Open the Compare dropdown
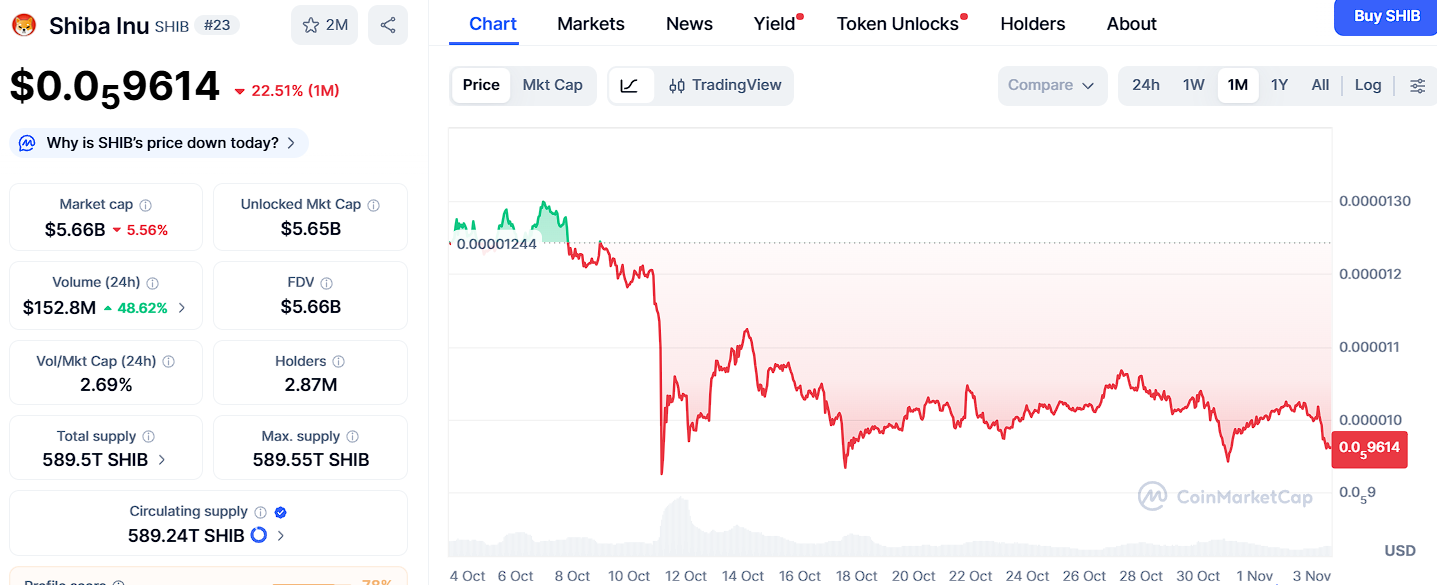 click(1052, 86)
